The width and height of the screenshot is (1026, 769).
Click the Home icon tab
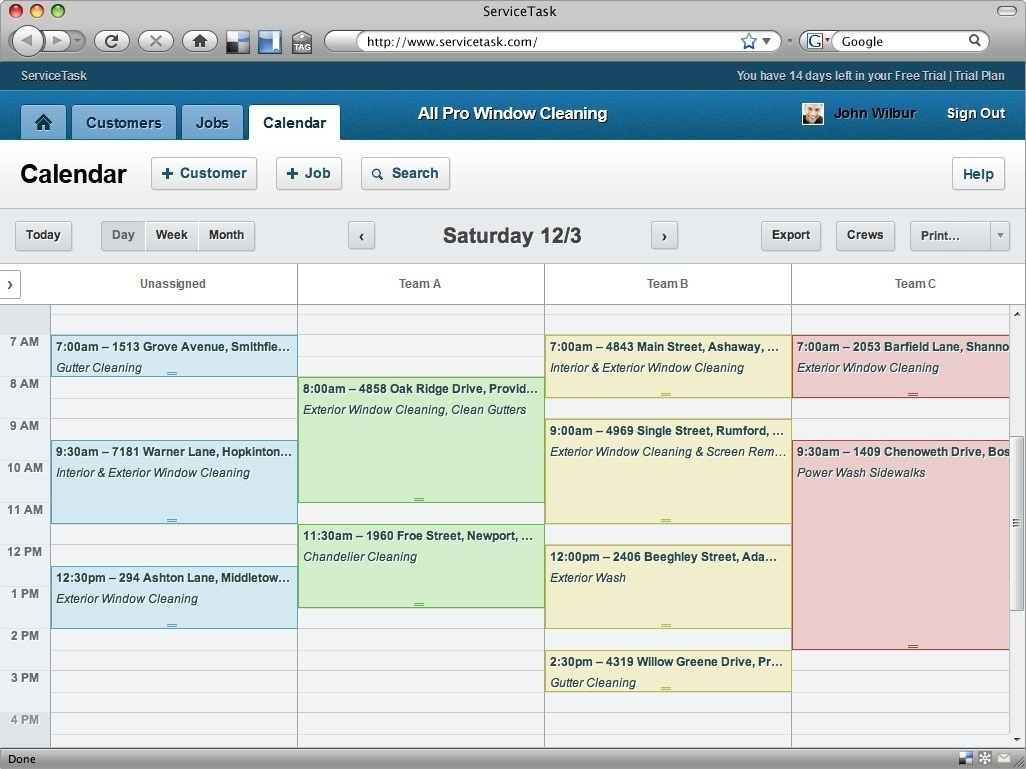(x=43, y=122)
